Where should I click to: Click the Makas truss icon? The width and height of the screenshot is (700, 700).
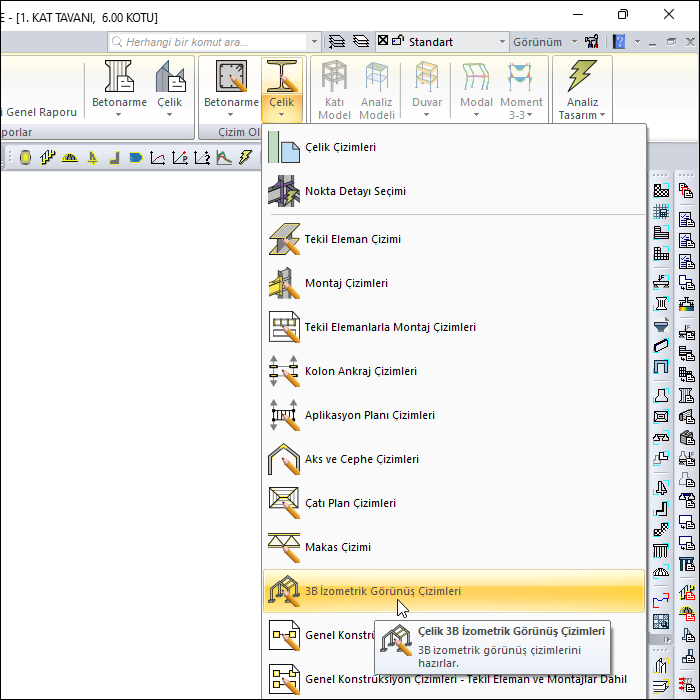pos(284,547)
